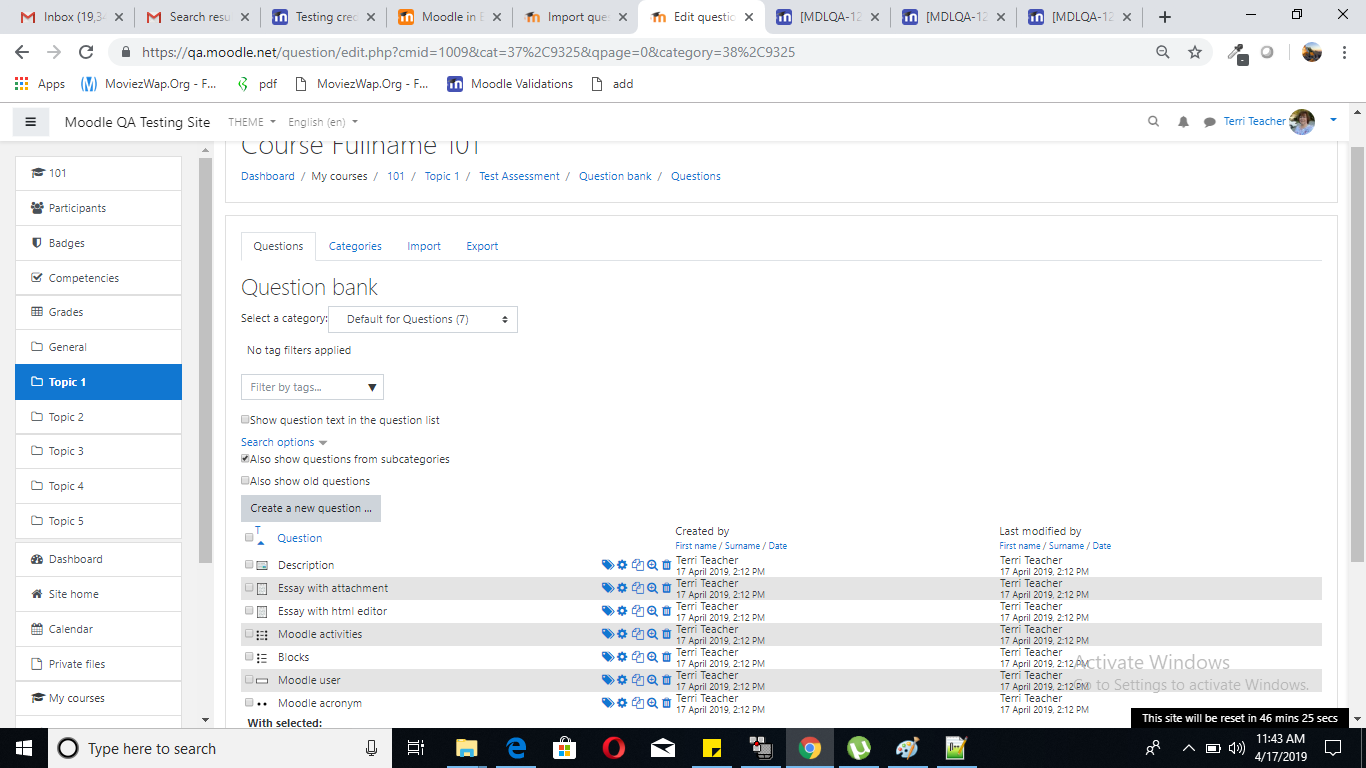
Task: Open Test Assessment breadcrumb link
Action: click(x=519, y=176)
